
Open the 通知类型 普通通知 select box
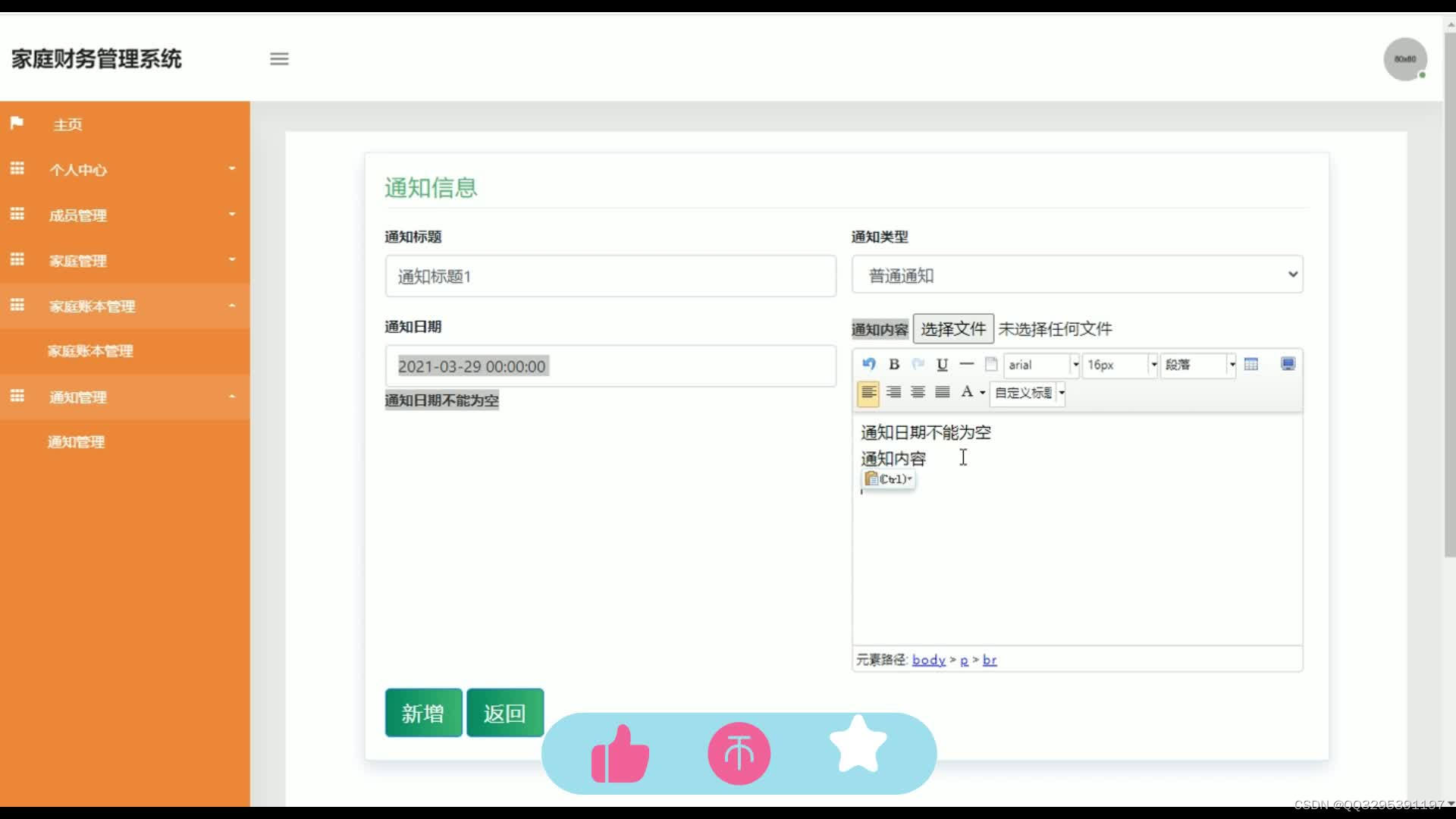tap(1077, 275)
